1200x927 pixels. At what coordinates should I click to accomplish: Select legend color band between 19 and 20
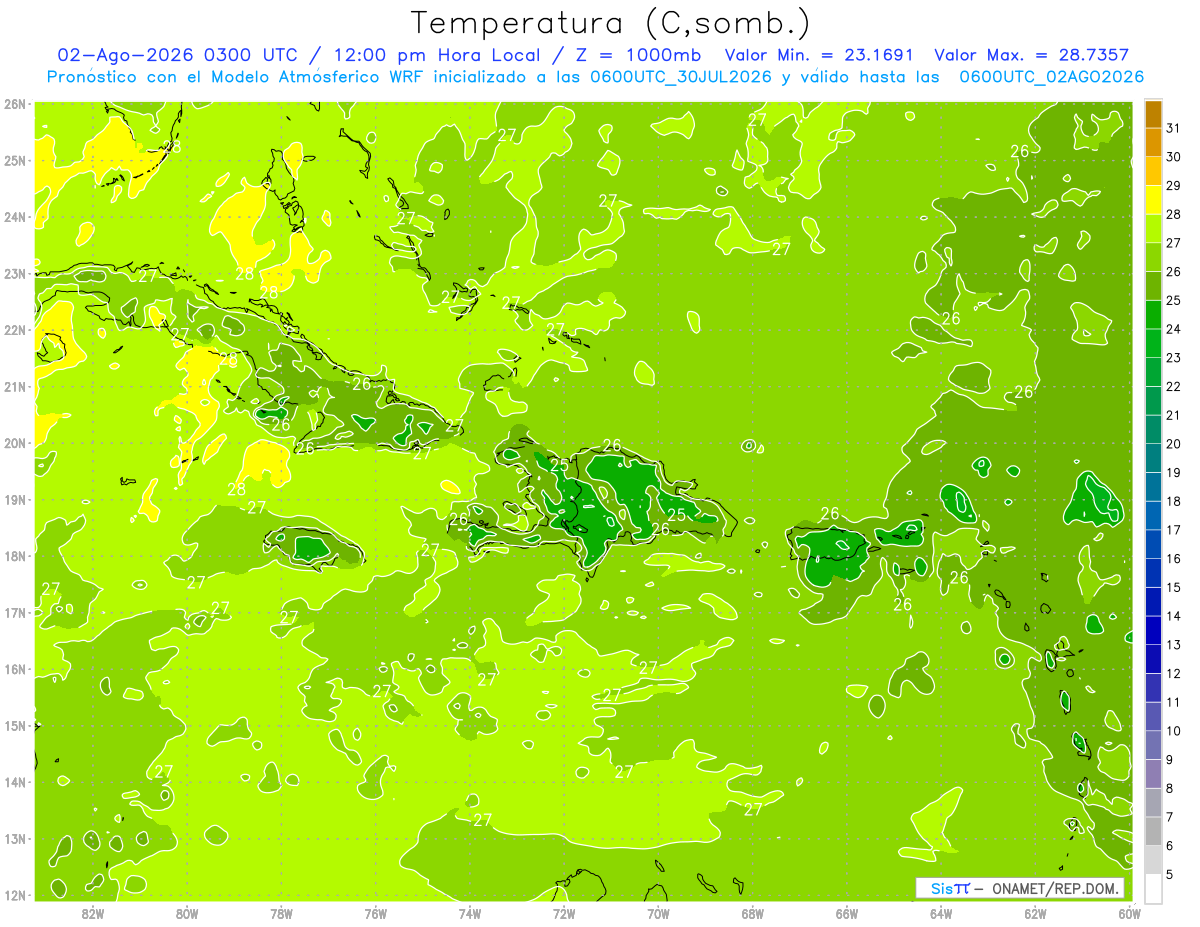coord(1153,459)
